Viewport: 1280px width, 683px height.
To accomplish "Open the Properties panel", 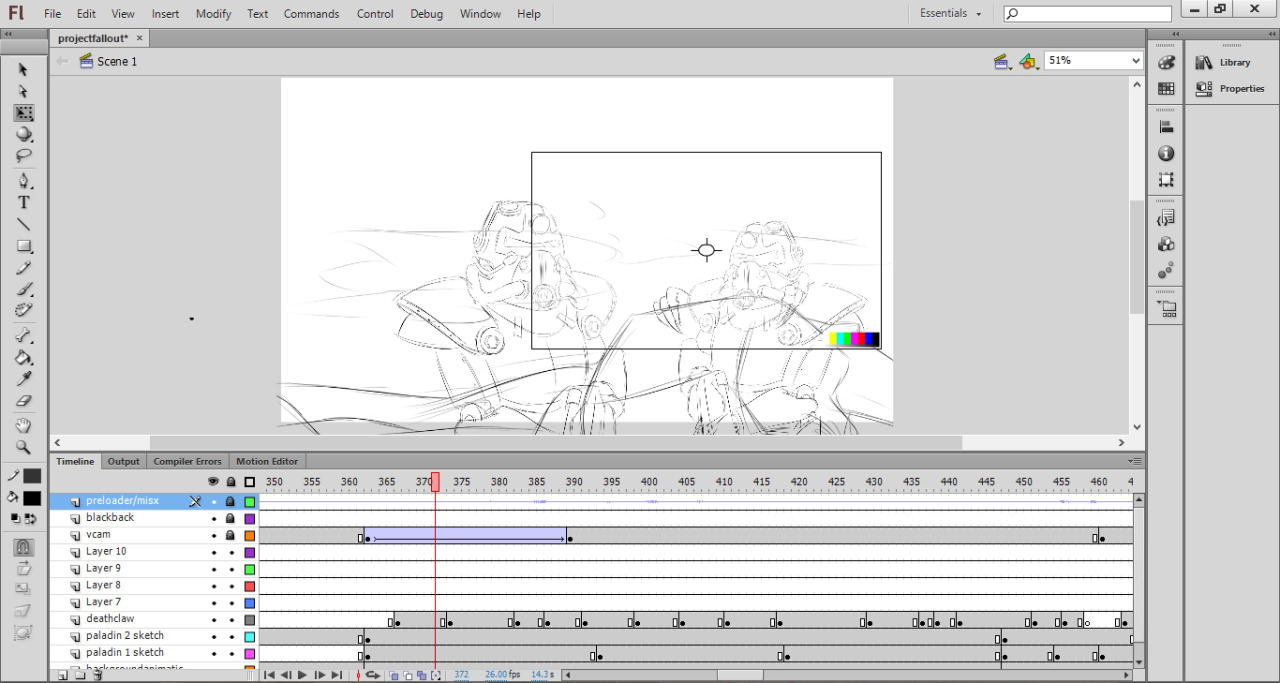I will coord(1231,88).
